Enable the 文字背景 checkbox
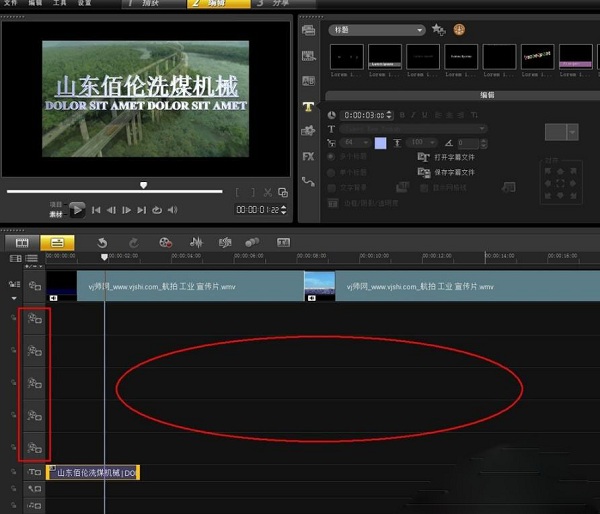This screenshot has width=600, height=514. pyautogui.click(x=331, y=188)
